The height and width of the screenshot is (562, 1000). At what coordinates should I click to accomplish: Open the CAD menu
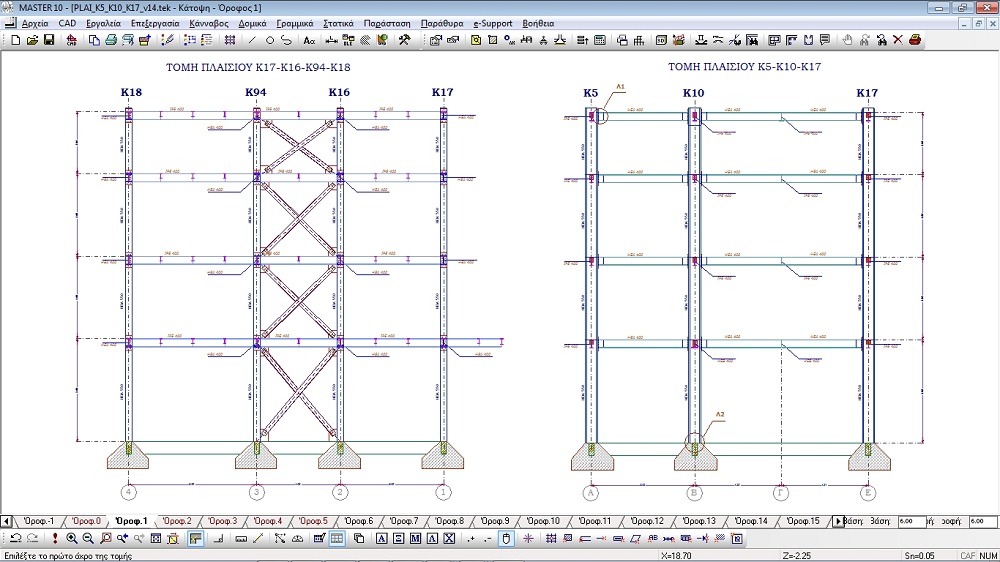pyautogui.click(x=67, y=23)
